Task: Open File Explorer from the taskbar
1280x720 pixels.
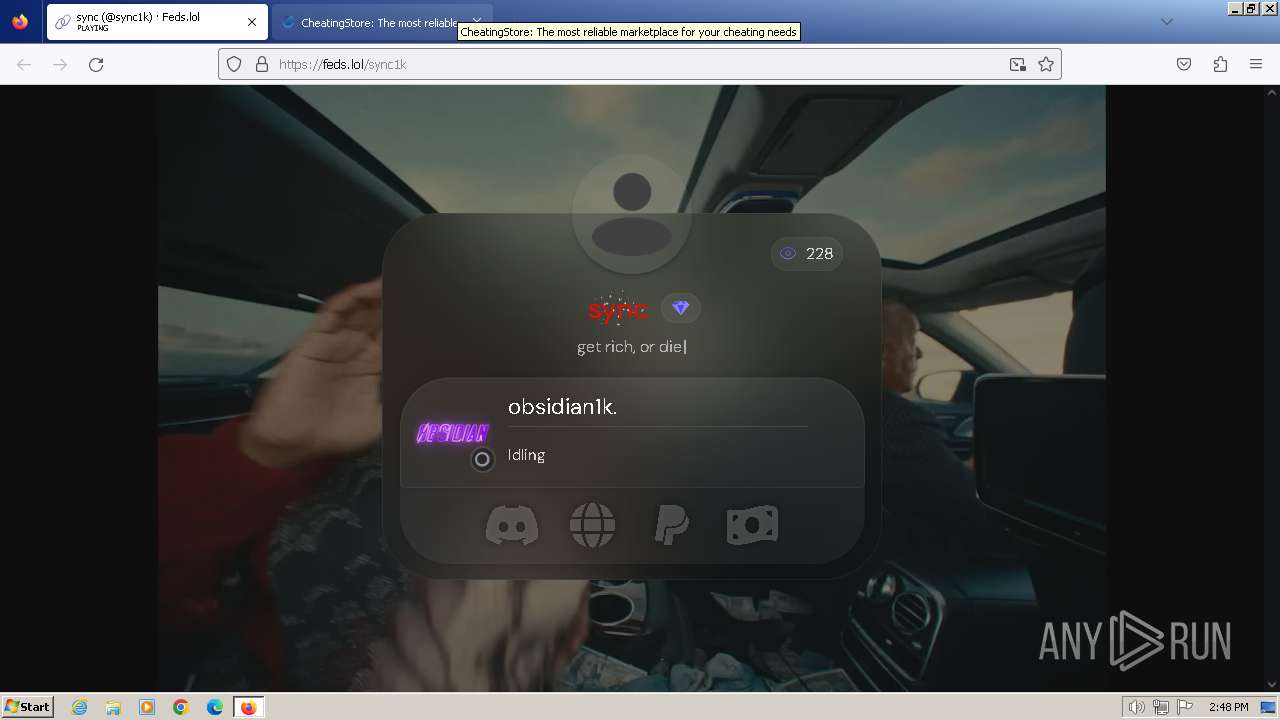Action: point(113,707)
